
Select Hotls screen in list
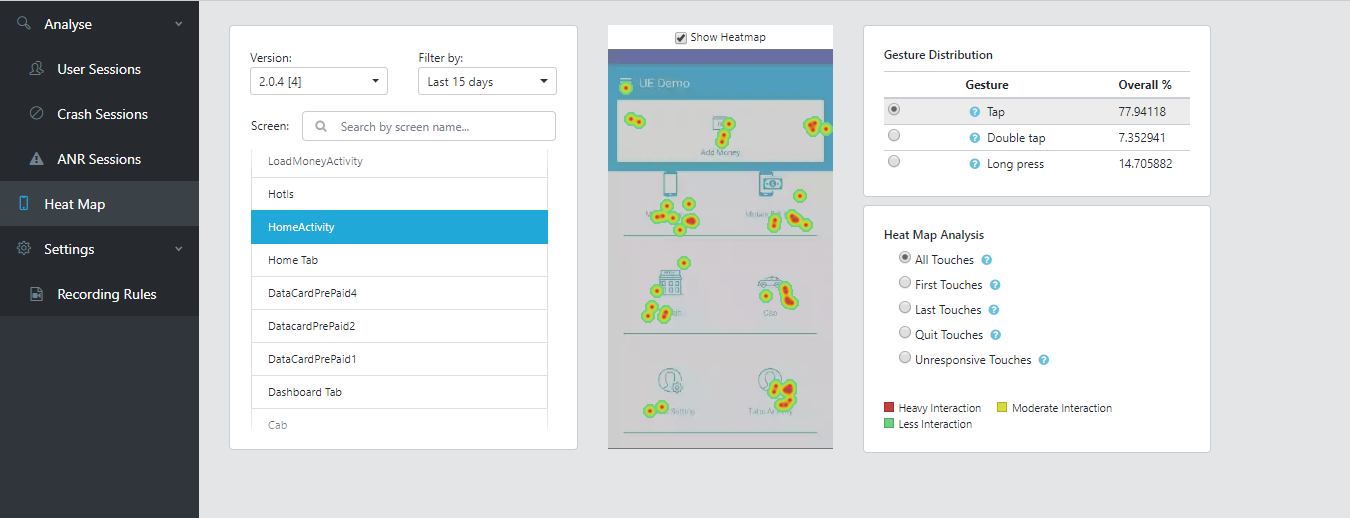(x=399, y=194)
